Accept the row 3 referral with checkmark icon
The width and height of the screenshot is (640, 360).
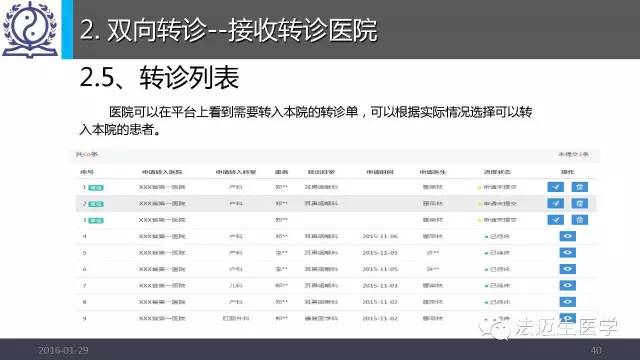click(556, 220)
